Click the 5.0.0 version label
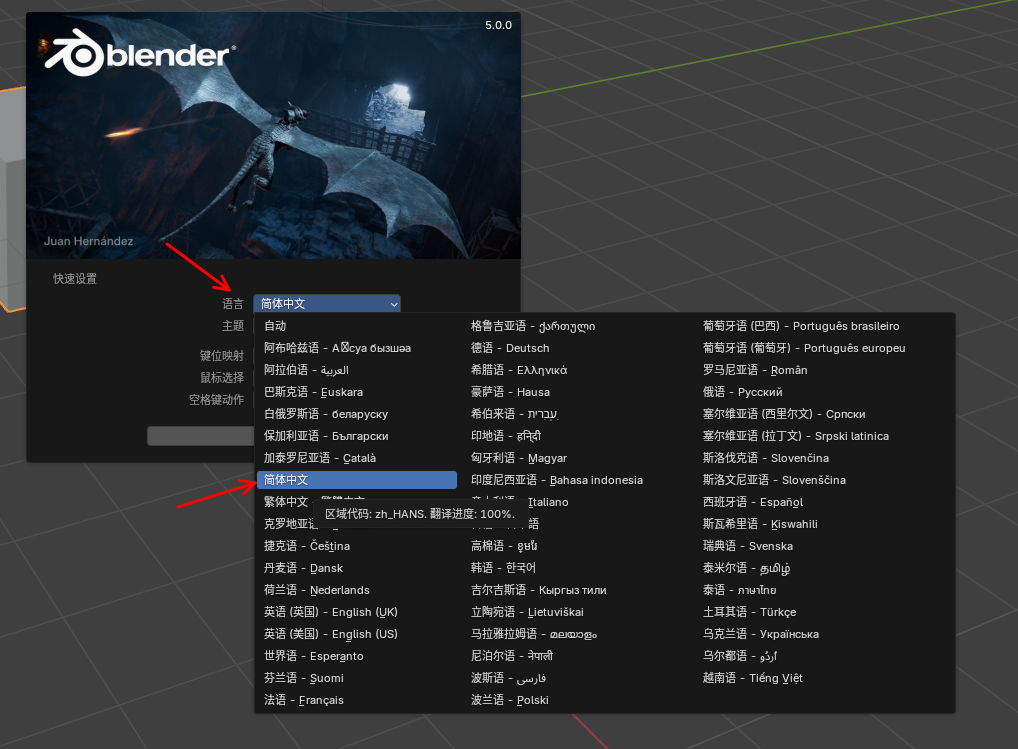 (x=499, y=25)
